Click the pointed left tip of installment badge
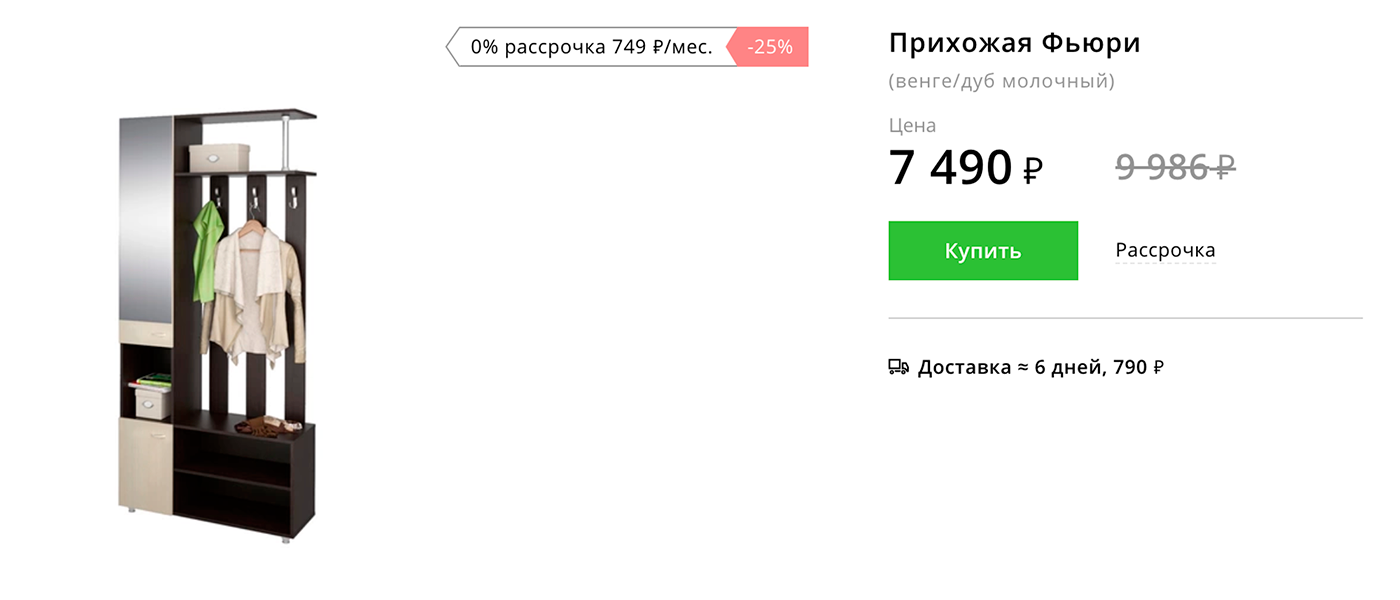The image size is (1400, 600). click(453, 47)
